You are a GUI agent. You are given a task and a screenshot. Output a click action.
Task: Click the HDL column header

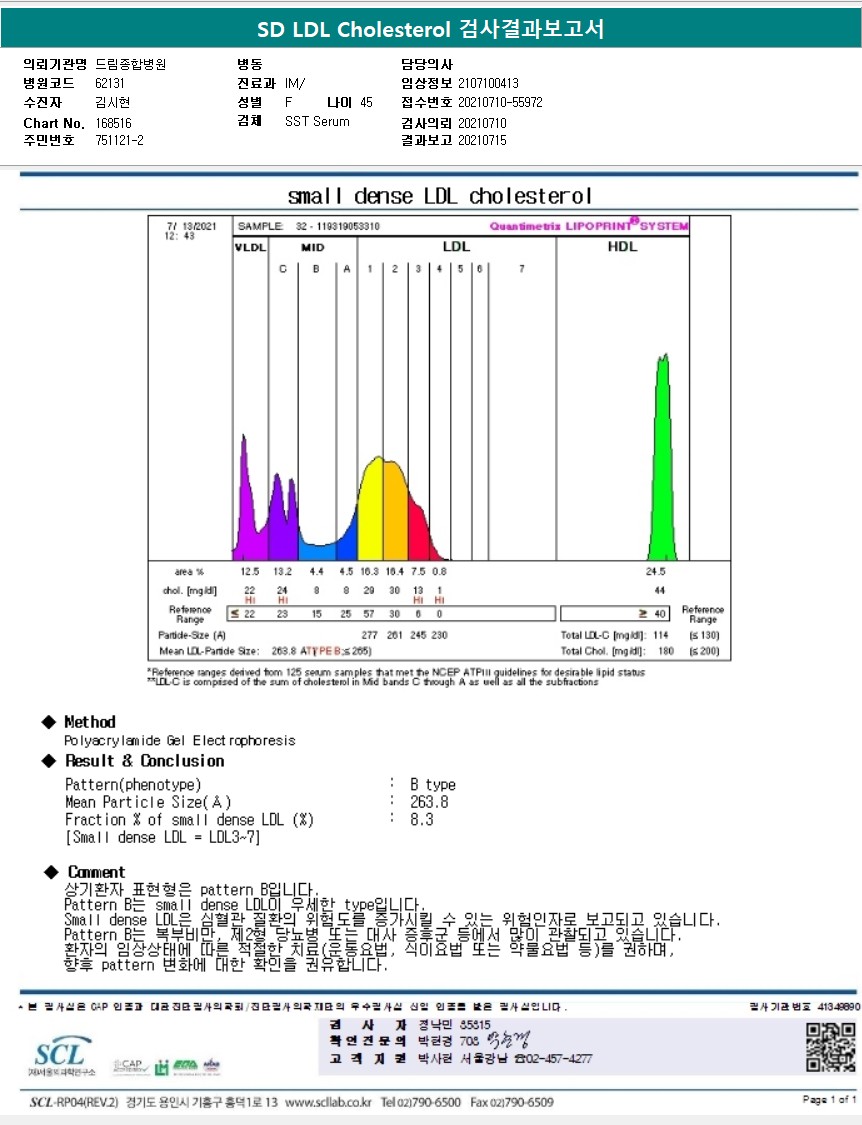click(x=622, y=246)
